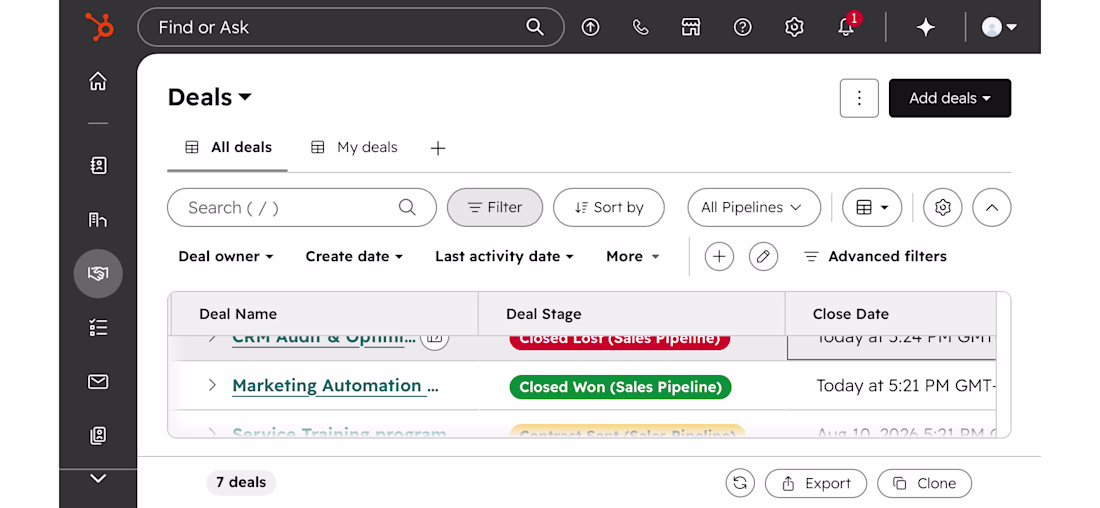This screenshot has height=508, width=1100.
Task: Click the Export button
Action: (x=816, y=483)
